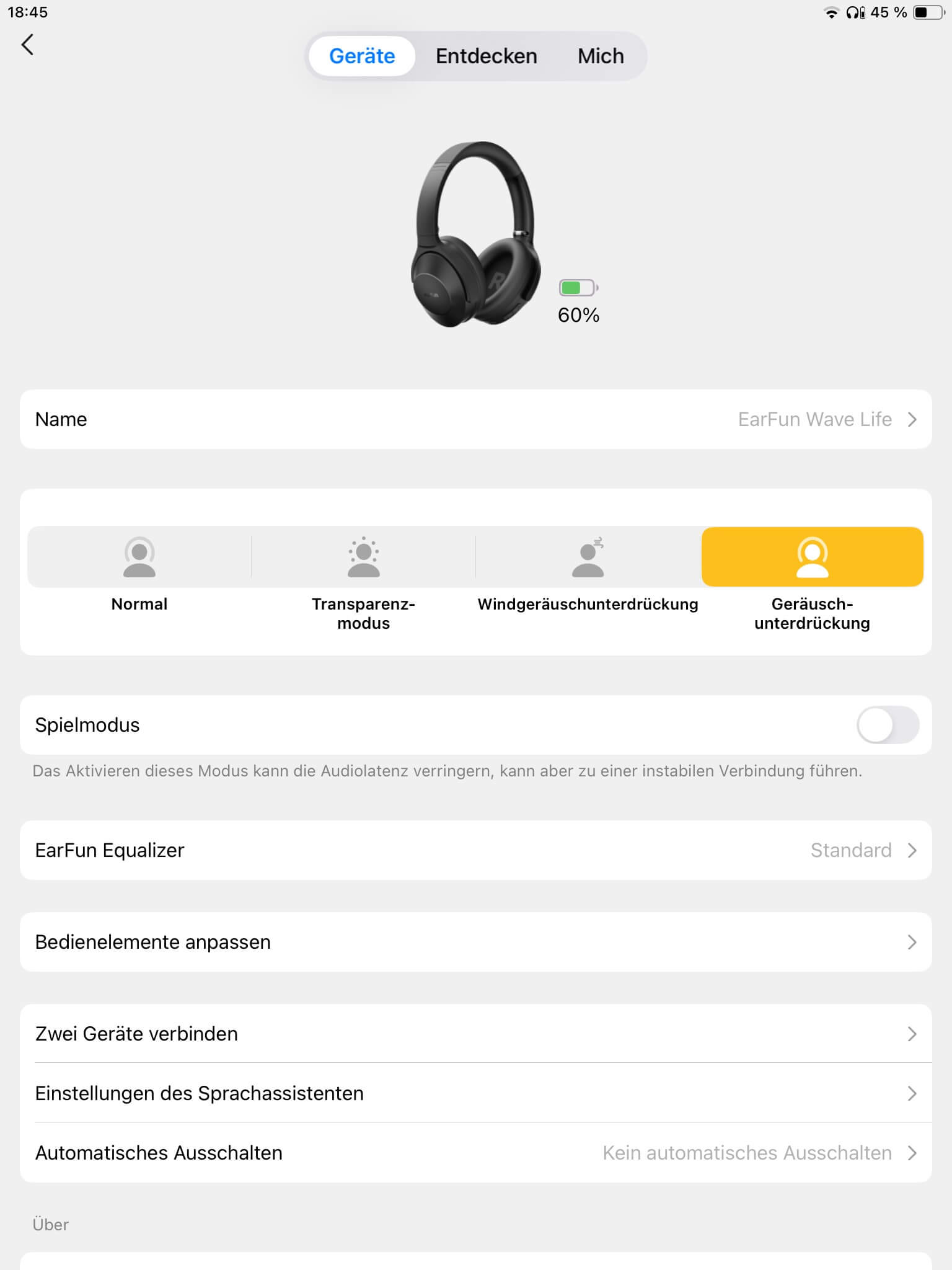This screenshot has height=1270, width=952.
Task: Expand Bedienelemente anpassen chevron
Action: coord(912,942)
